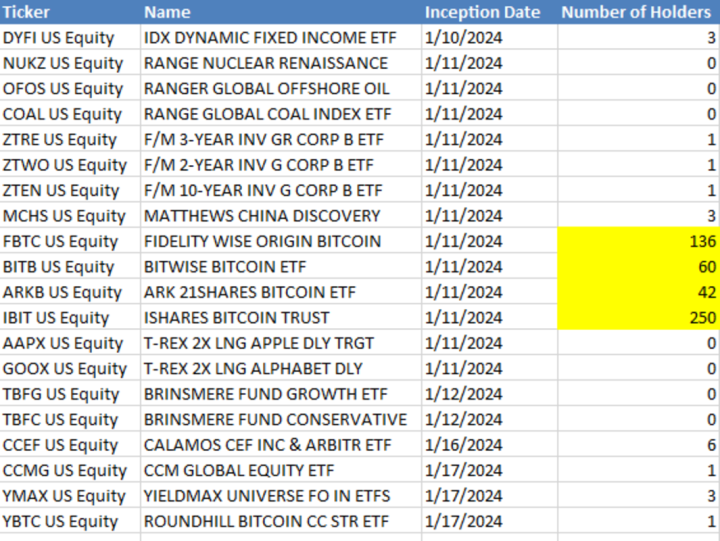Select YIELDMAX UNIVERSE FO IN ETFS cell
This screenshot has width=720, height=541.
pos(281,496)
